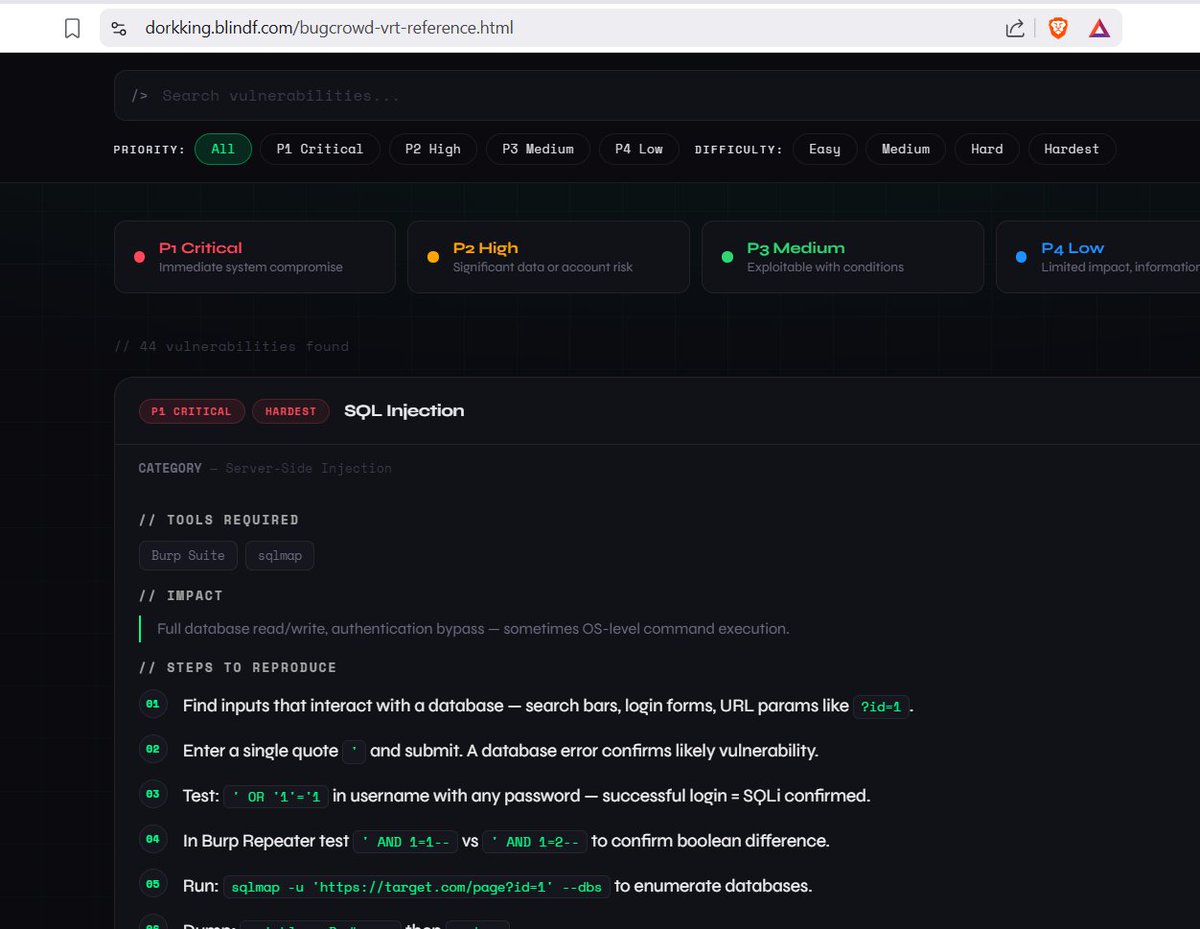Screen dimensions: 1200x929
Task: Click the ' AND 1=1-- code snippet
Action: tap(406, 842)
